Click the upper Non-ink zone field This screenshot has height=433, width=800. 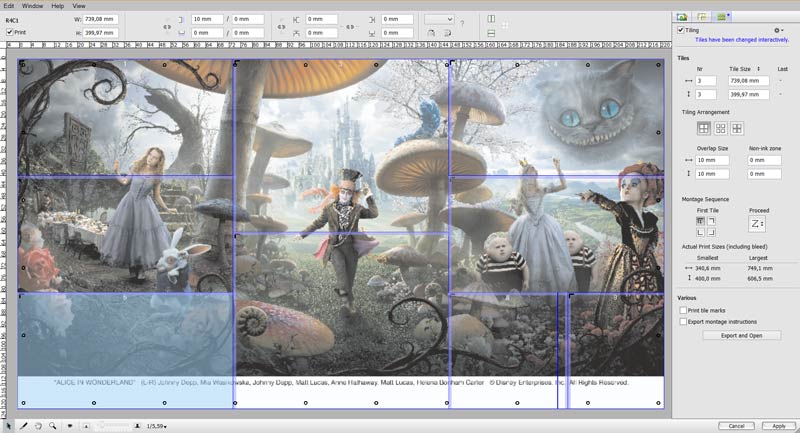tap(764, 160)
